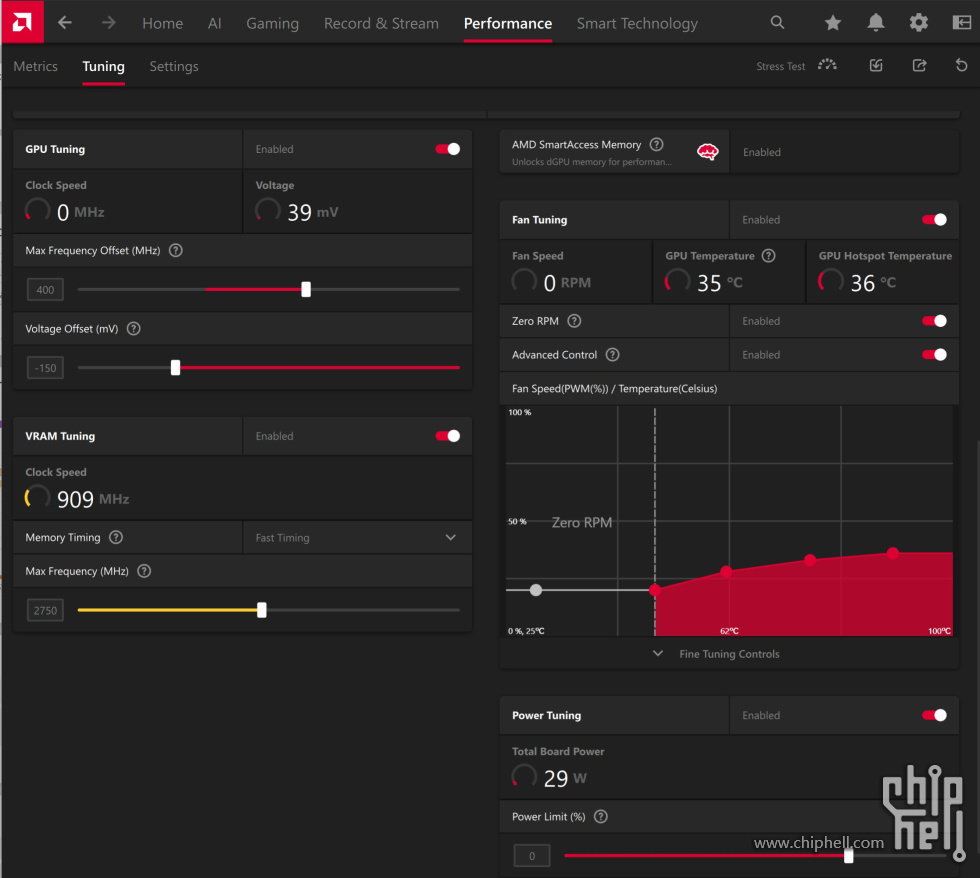Image resolution: width=980 pixels, height=878 pixels.
Task: Click the AMD SmartAccess Memory brain icon
Action: pyautogui.click(x=708, y=151)
